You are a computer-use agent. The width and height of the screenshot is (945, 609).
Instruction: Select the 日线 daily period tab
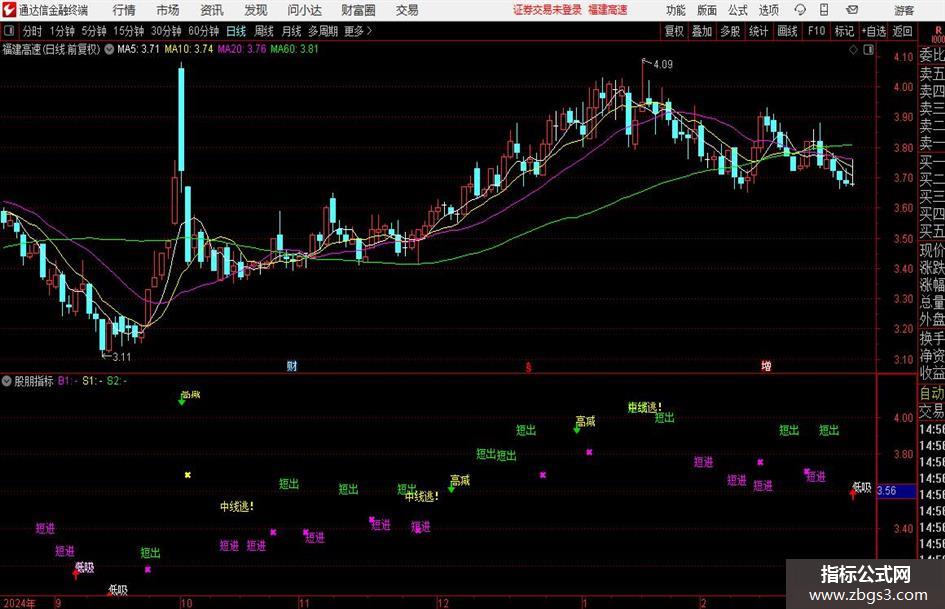click(236, 31)
